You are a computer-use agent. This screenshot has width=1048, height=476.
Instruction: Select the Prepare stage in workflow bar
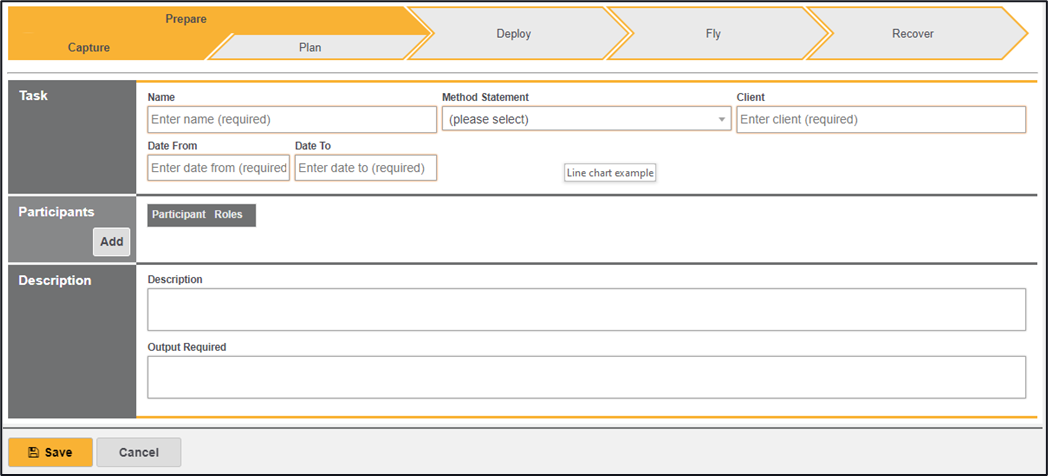click(x=186, y=19)
